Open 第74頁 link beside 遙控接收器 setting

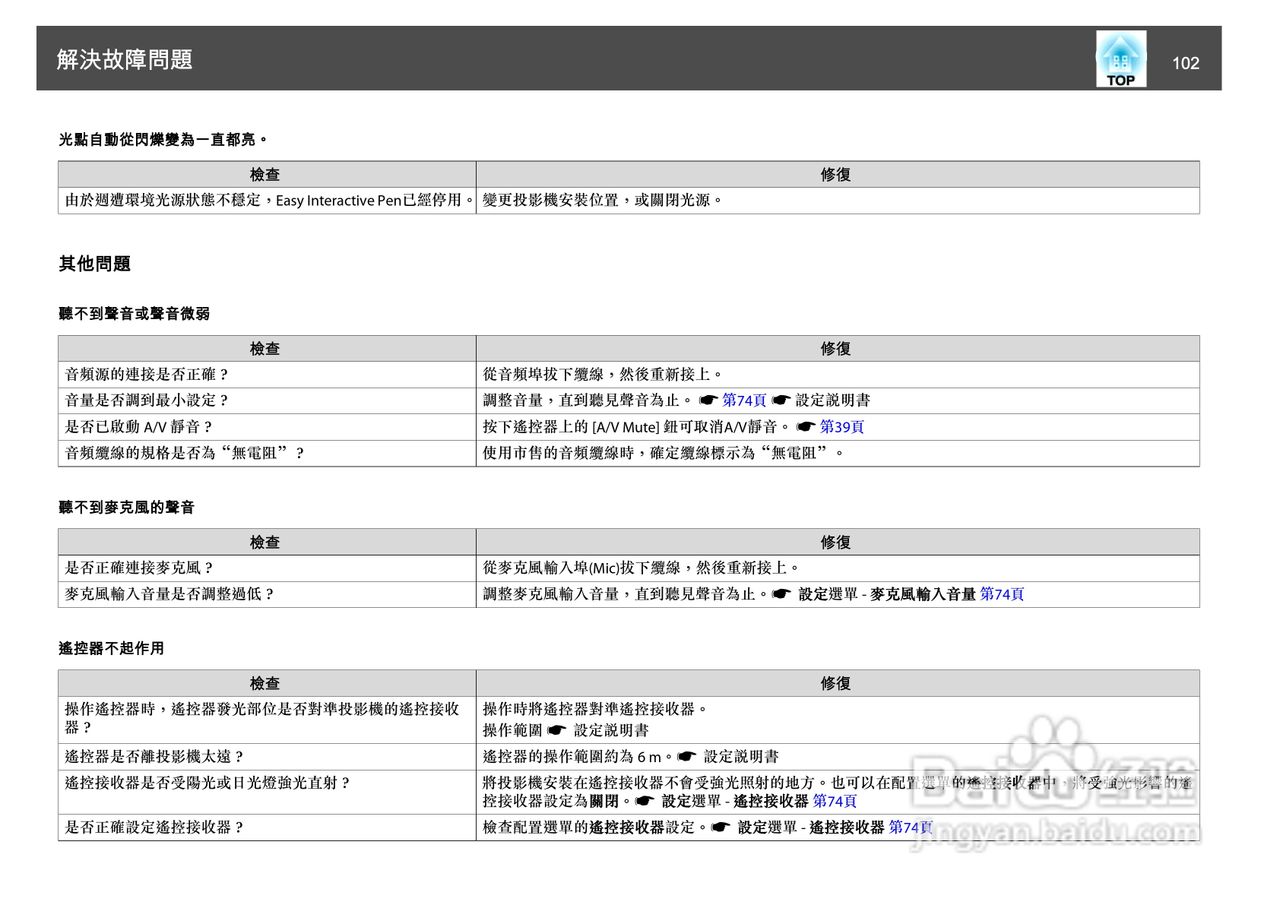(x=836, y=801)
